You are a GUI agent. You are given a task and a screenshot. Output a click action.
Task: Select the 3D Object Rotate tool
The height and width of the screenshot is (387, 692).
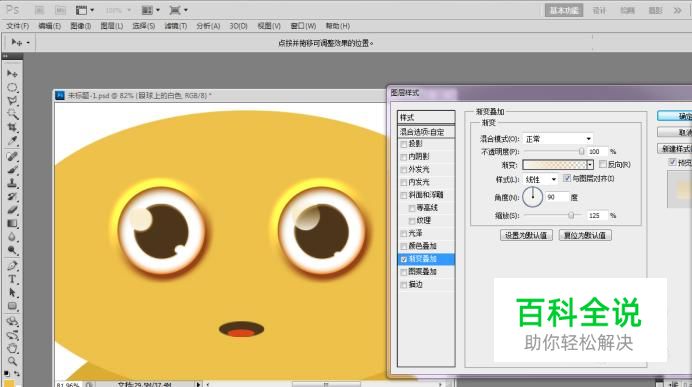tap(12, 321)
